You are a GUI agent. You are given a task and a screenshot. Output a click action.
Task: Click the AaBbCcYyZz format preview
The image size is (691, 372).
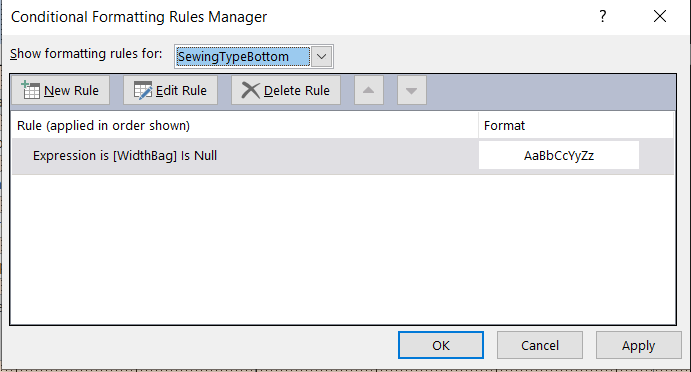click(559, 156)
